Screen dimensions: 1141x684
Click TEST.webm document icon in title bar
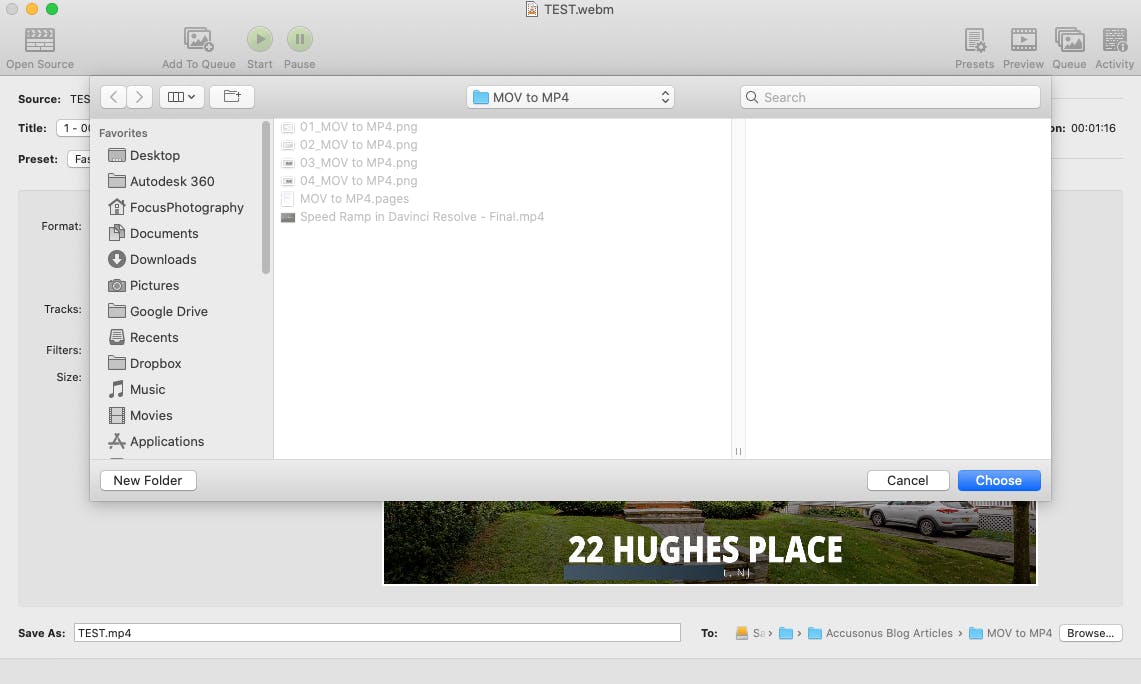[532, 9]
